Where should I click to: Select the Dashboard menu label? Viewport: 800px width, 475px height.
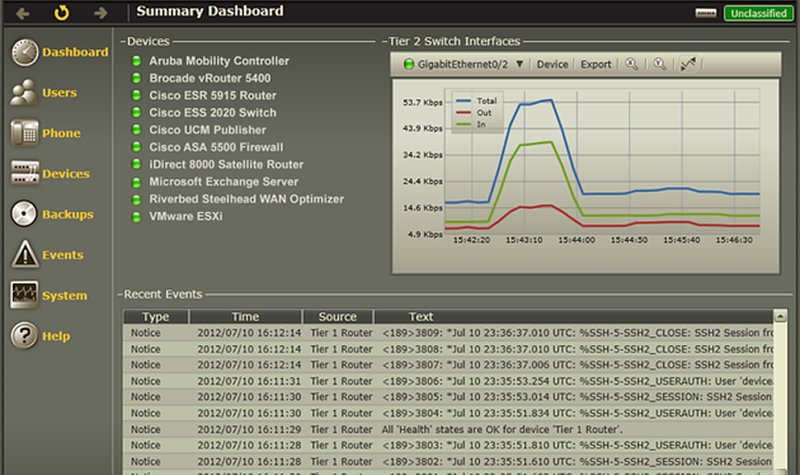click(x=75, y=52)
